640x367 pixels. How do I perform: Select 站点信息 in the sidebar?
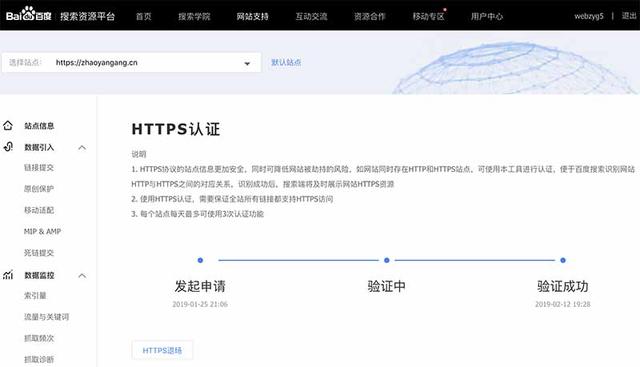(x=39, y=126)
